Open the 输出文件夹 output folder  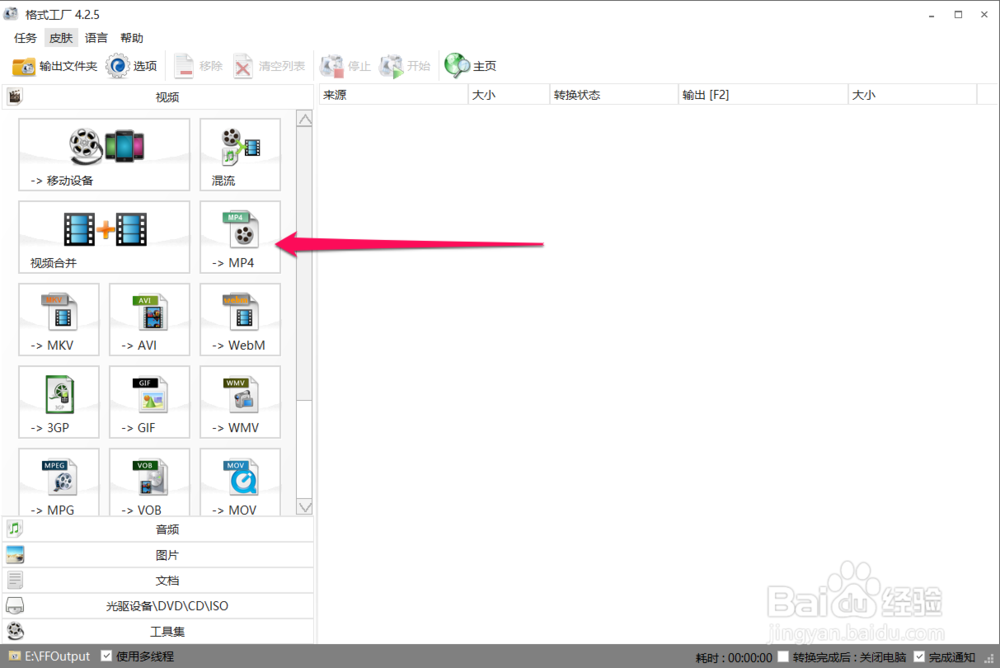(55, 66)
